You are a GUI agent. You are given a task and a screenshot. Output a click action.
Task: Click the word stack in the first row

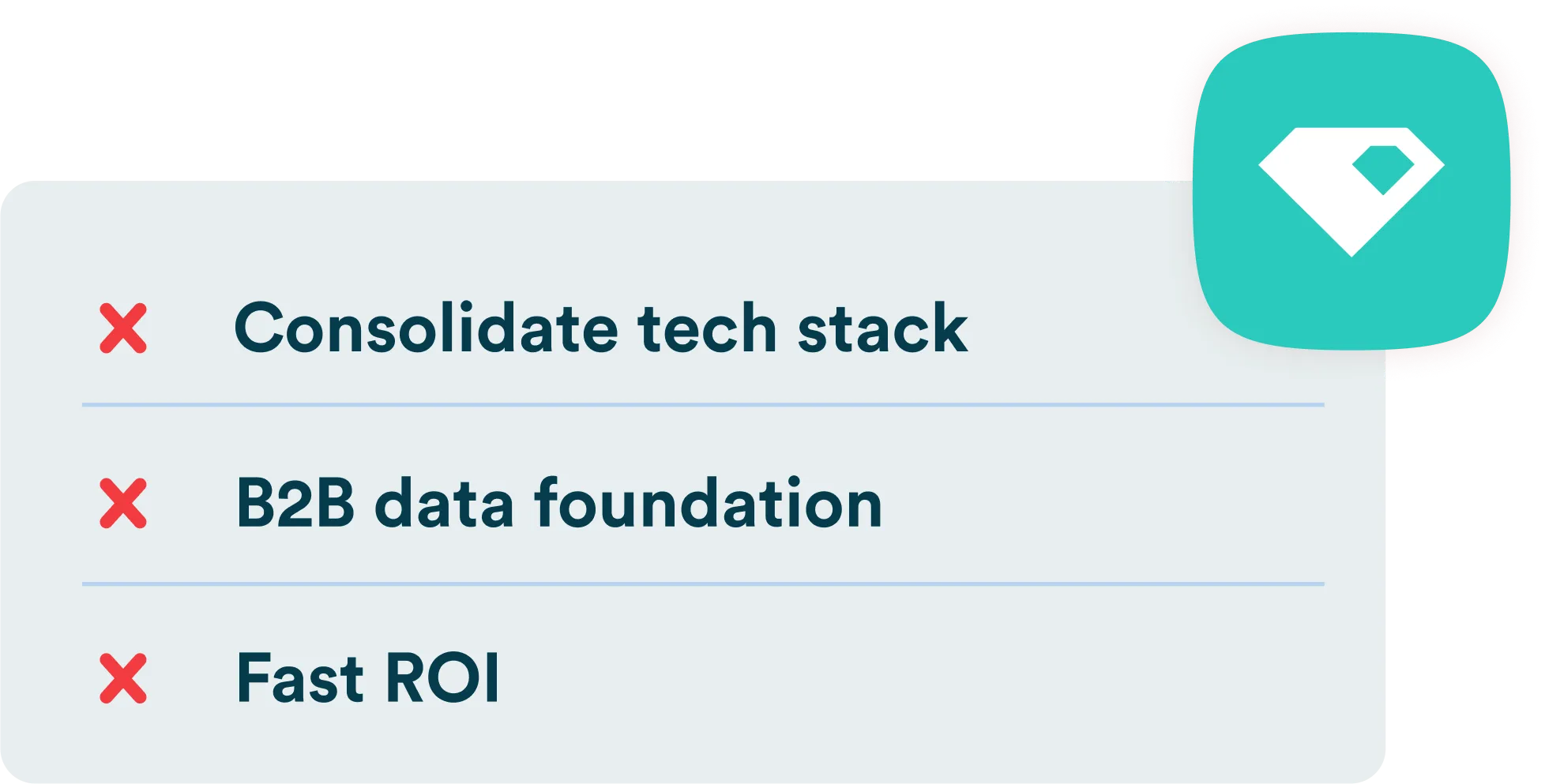882,328
